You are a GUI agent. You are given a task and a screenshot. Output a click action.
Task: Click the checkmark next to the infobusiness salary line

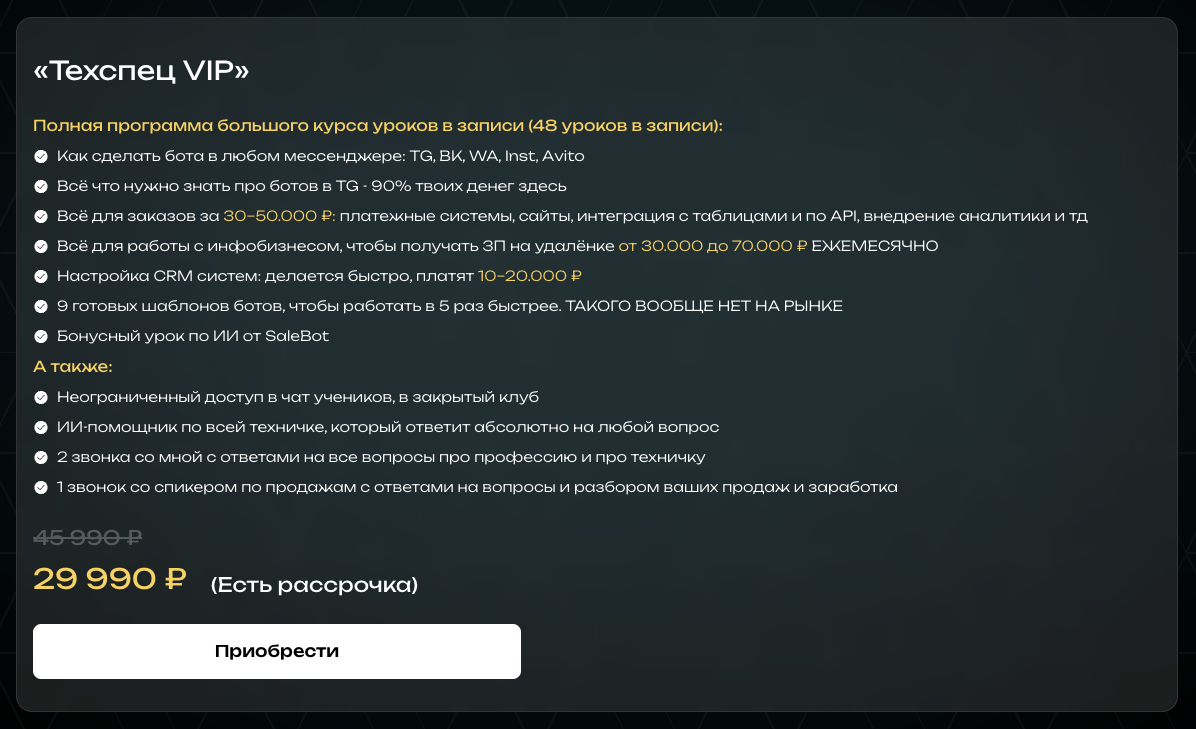40,246
